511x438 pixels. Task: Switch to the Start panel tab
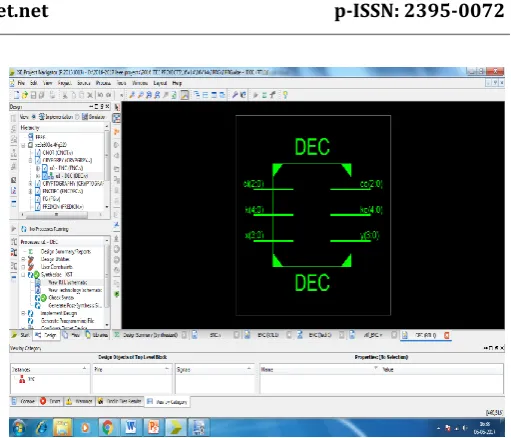[21, 335]
